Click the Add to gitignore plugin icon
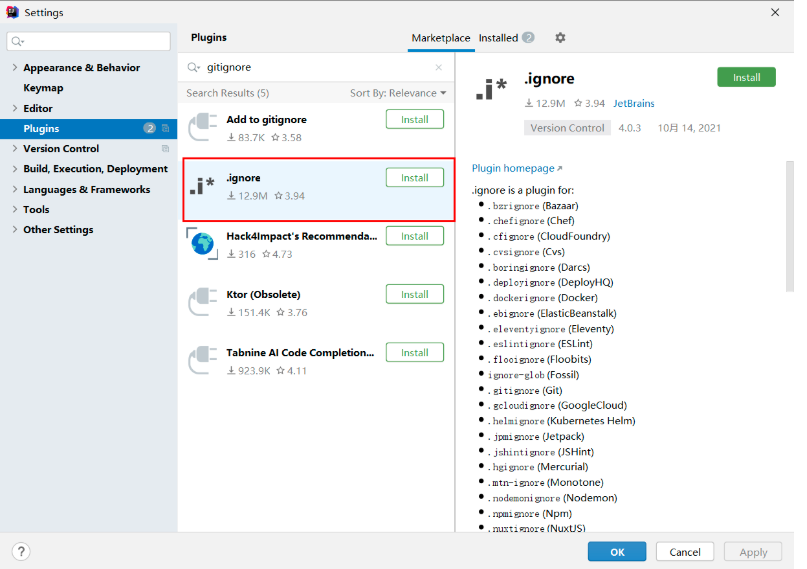 pyautogui.click(x=203, y=127)
